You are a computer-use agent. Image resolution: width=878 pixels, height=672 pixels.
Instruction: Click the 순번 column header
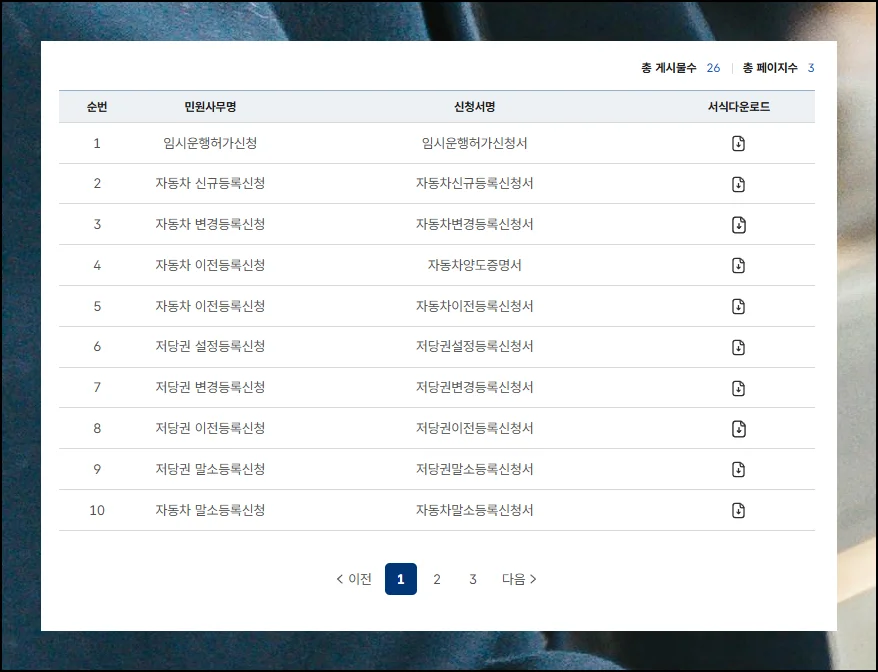tap(97, 106)
